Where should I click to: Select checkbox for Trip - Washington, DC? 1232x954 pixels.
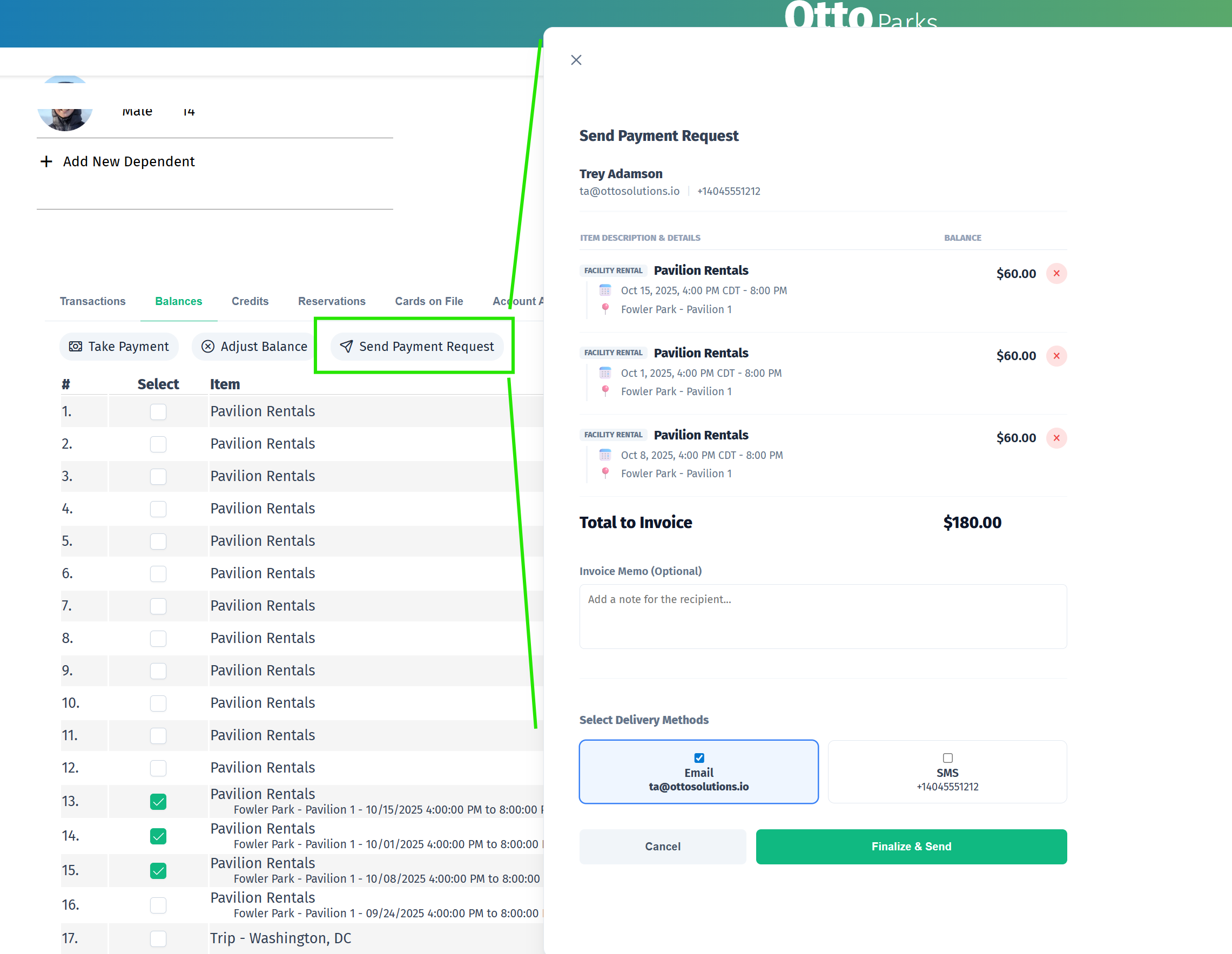point(158,938)
